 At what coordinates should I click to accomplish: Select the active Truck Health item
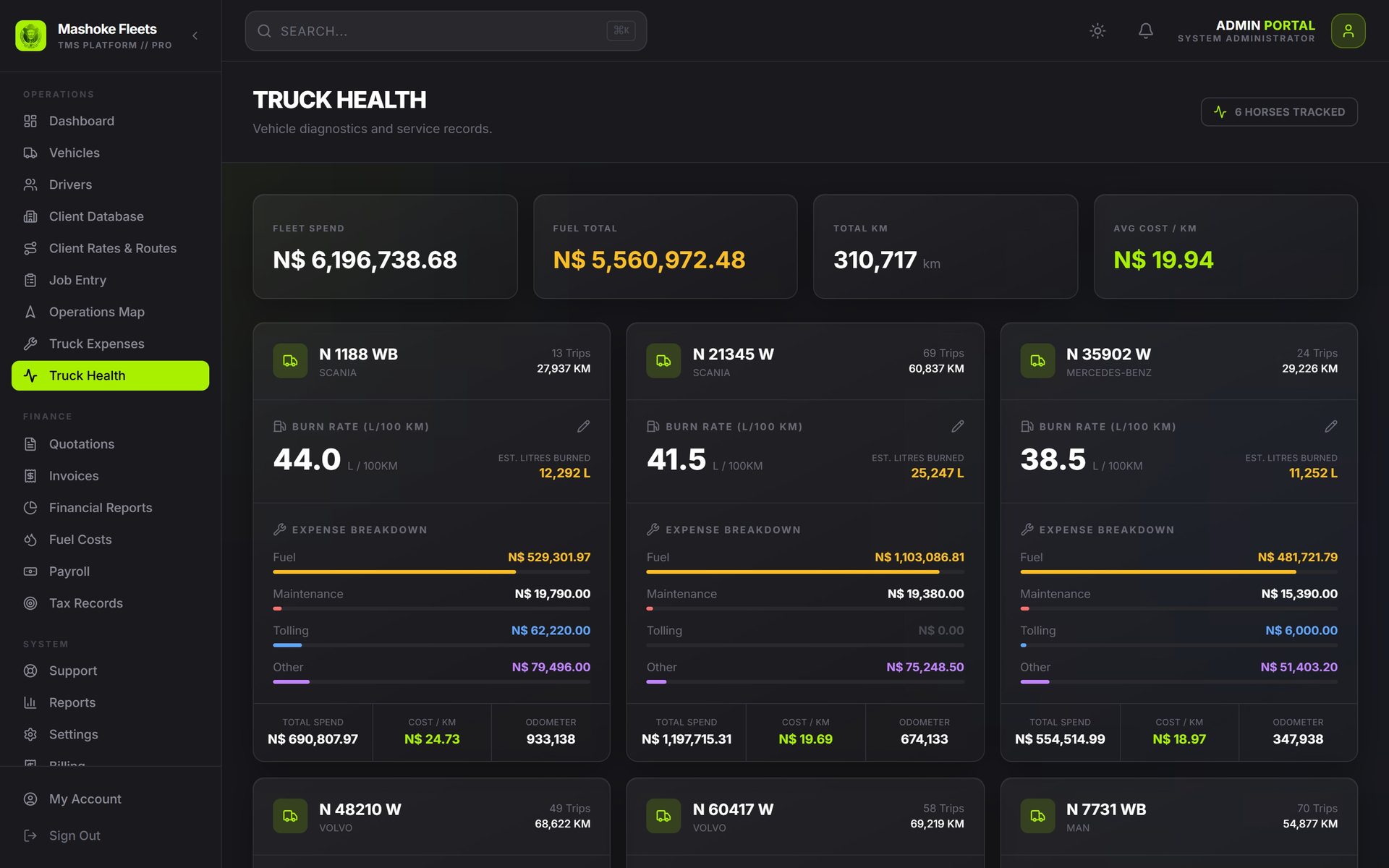coord(111,375)
